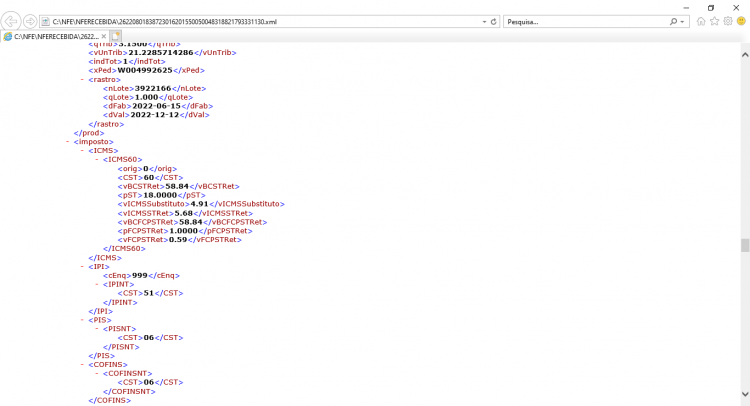Refresh the page with the reload icon

point(494,22)
